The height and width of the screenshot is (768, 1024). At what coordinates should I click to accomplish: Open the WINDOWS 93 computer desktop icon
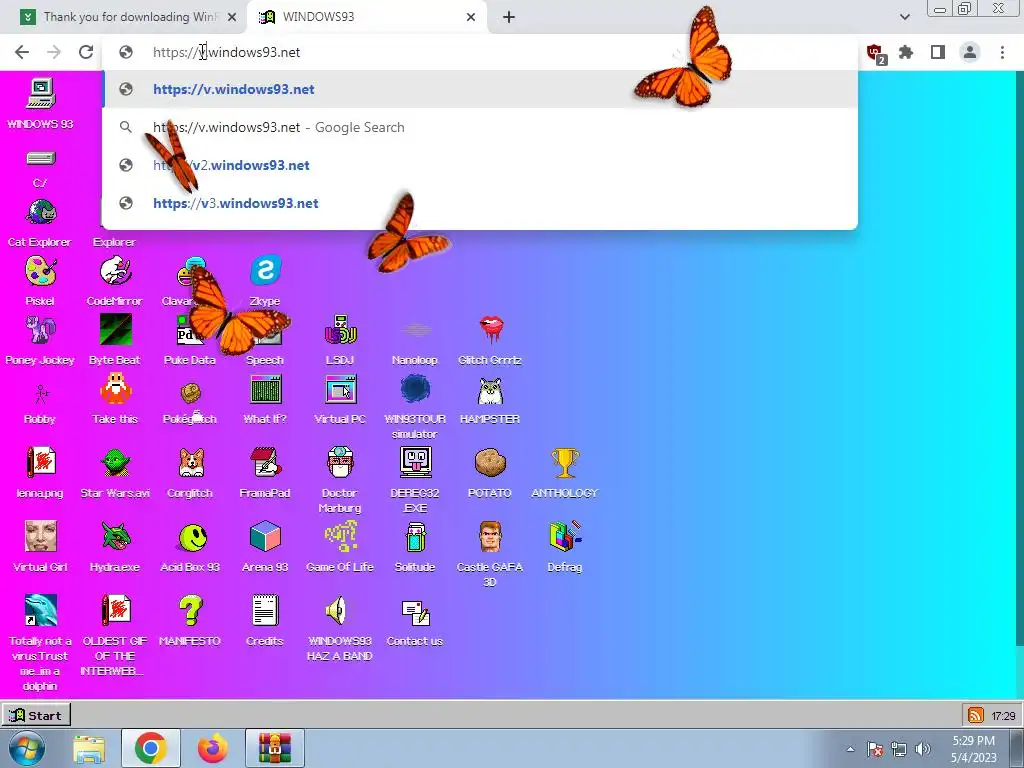(x=40, y=94)
